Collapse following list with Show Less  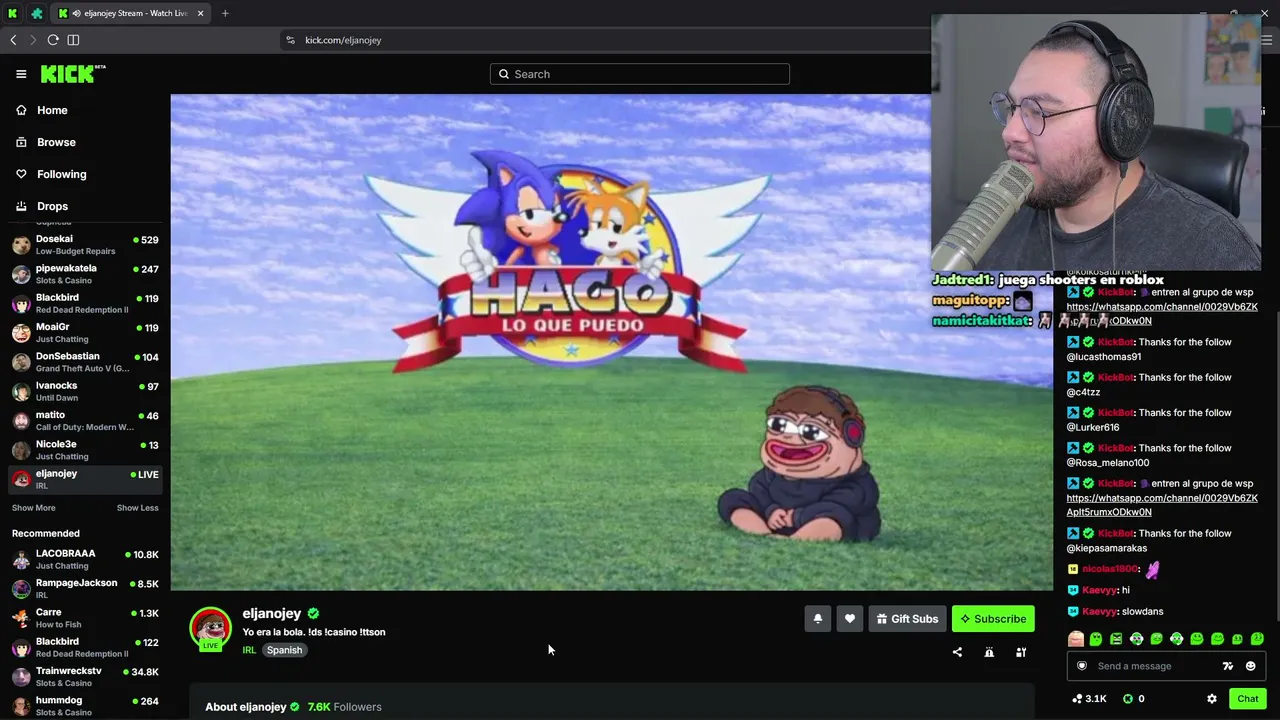coord(138,508)
